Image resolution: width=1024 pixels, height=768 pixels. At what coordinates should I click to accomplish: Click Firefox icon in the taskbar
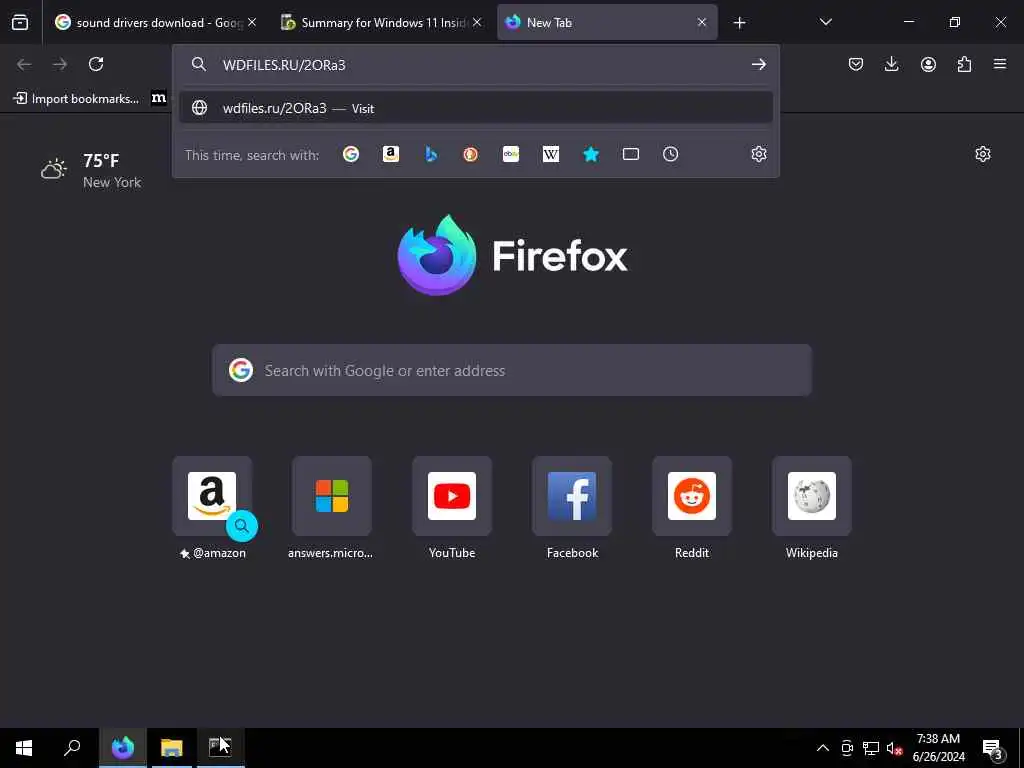click(123, 748)
